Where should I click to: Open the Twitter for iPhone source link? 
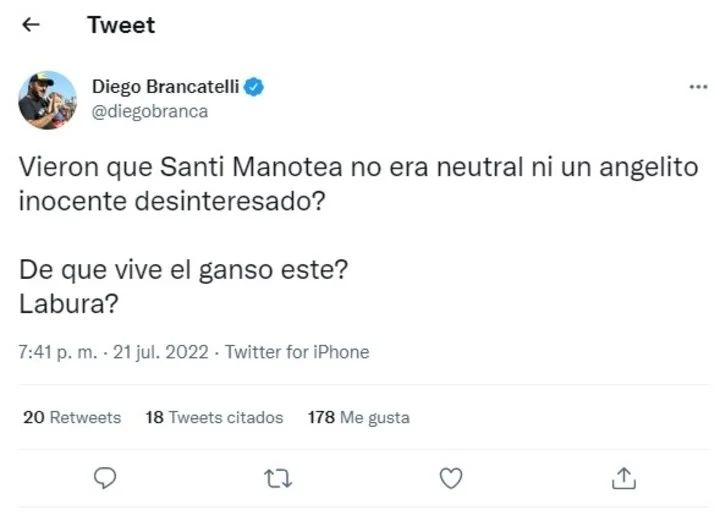tap(297, 352)
